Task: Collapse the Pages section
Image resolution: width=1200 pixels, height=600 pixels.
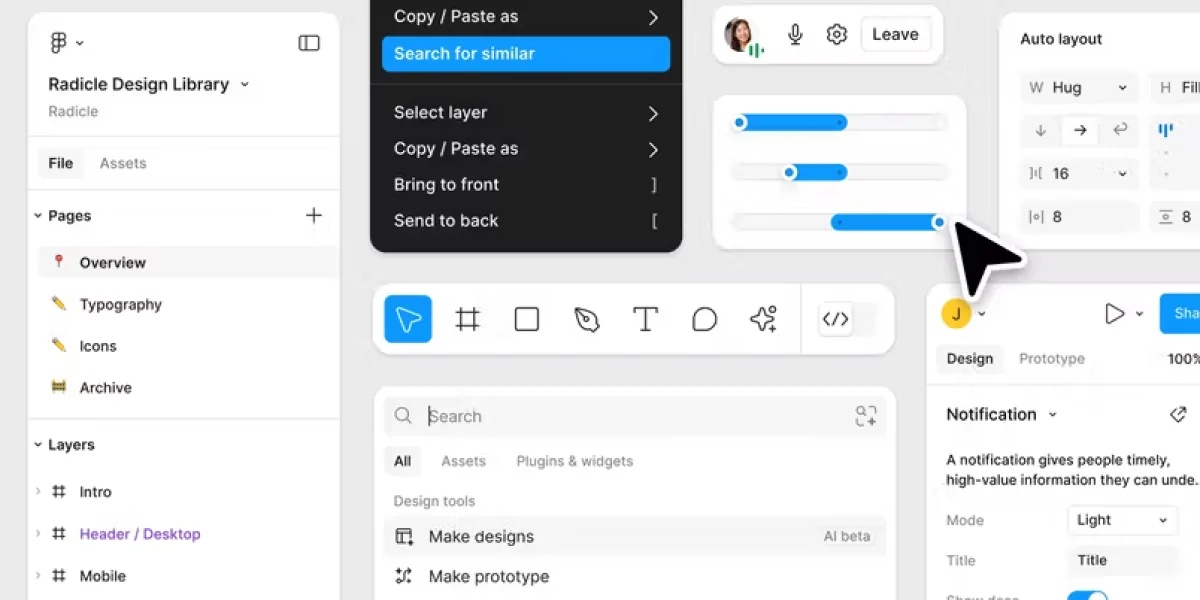Action: [x=38, y=216]
